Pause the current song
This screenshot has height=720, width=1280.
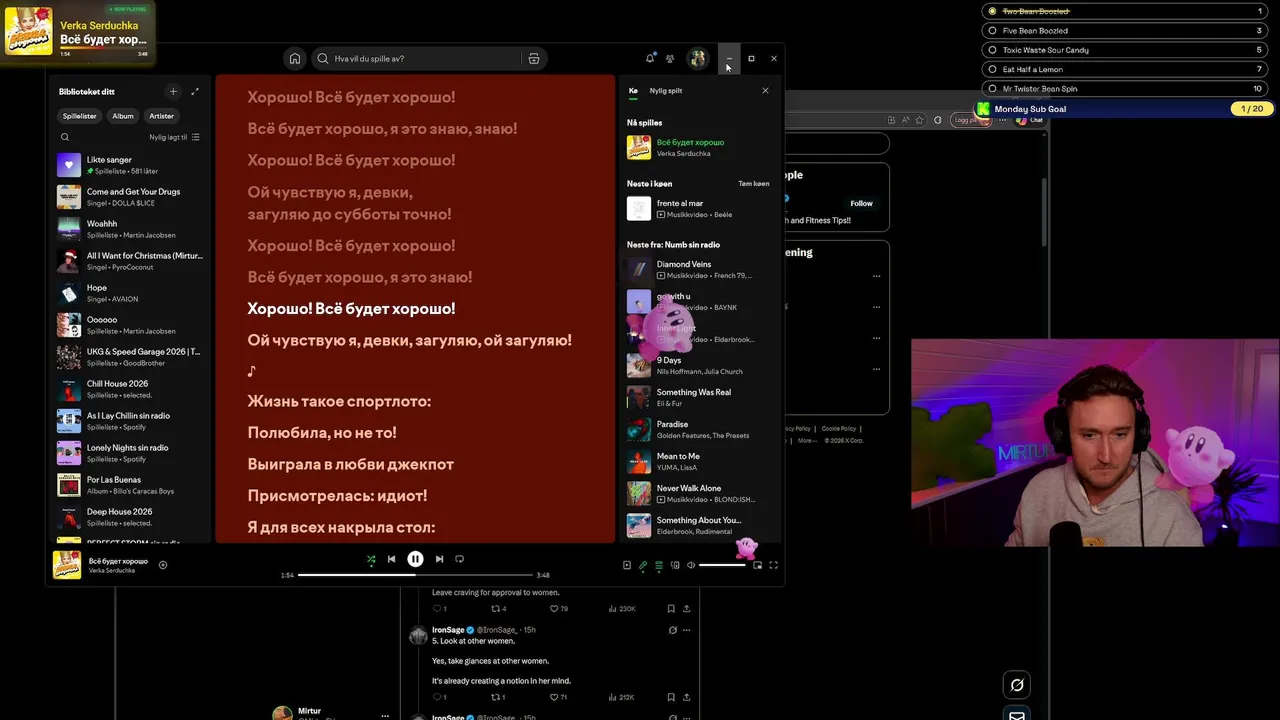(415, 559)
